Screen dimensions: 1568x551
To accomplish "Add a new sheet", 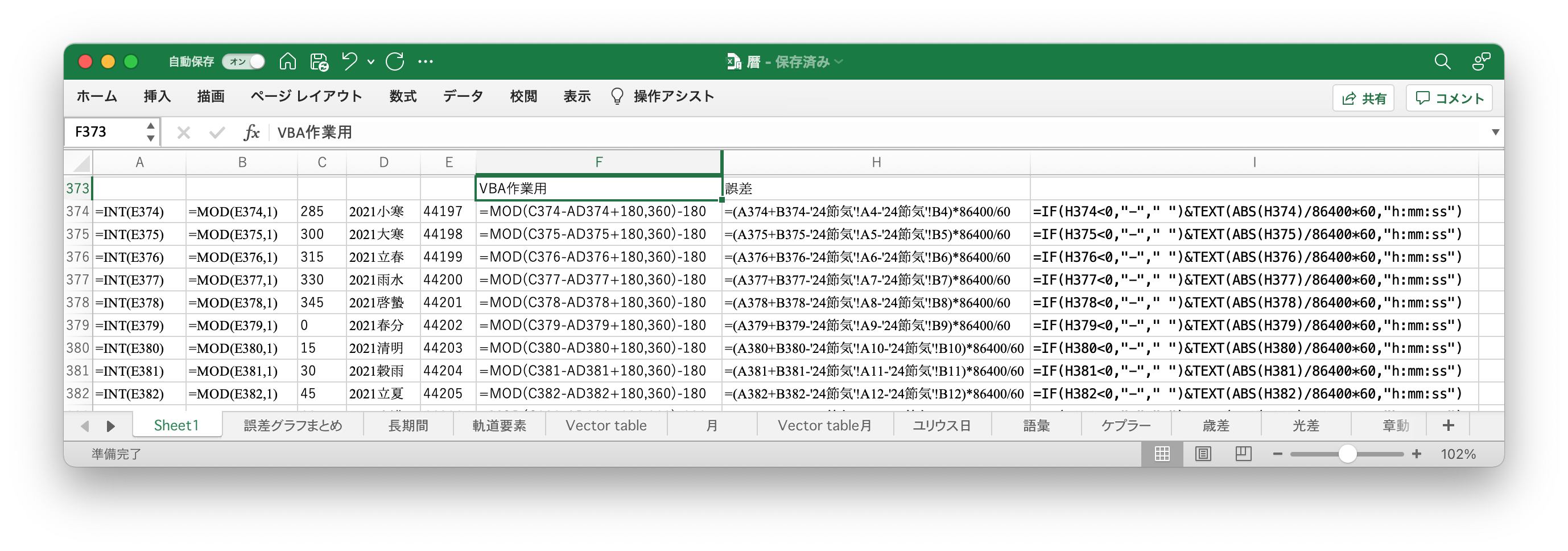I will point(1448,426).
